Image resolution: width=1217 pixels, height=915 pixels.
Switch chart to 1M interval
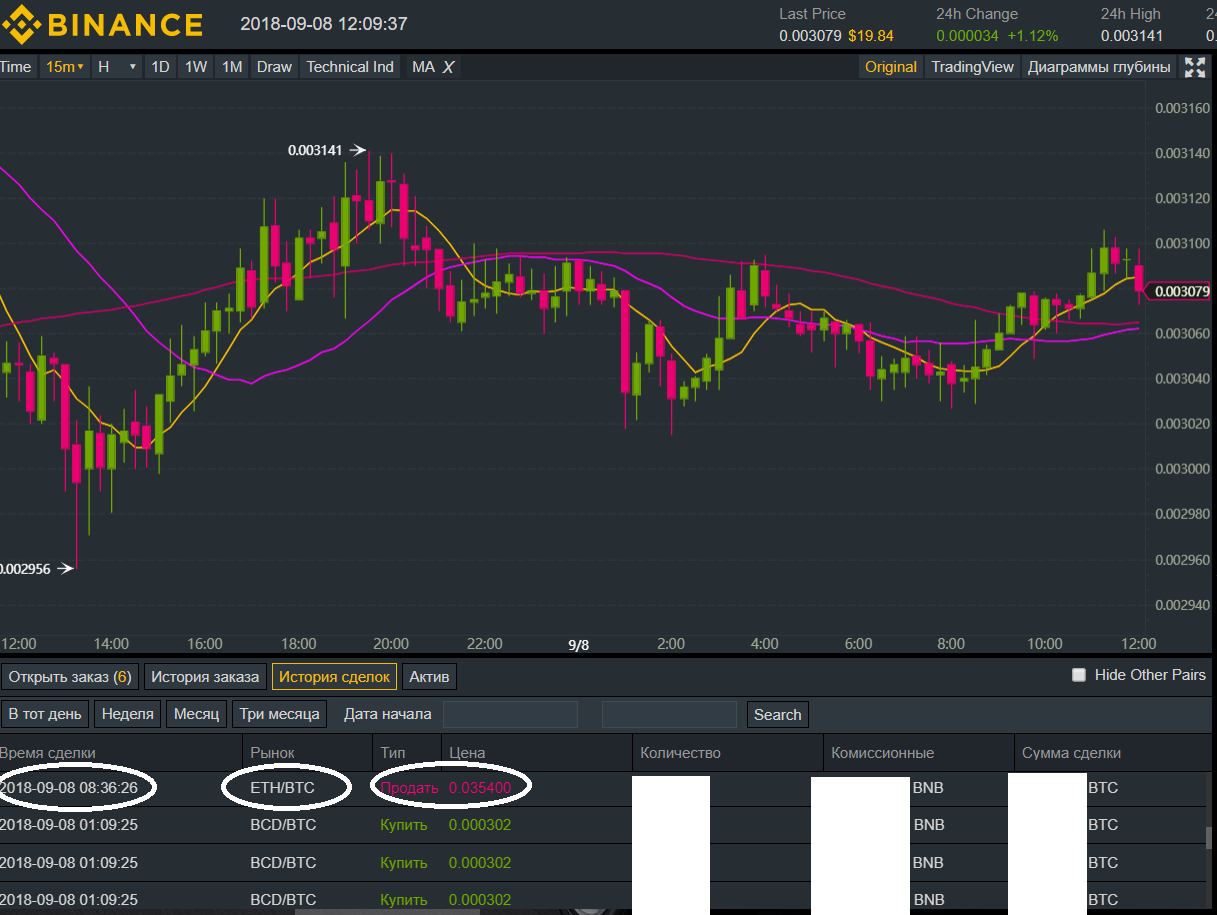(x=232, y=67)
